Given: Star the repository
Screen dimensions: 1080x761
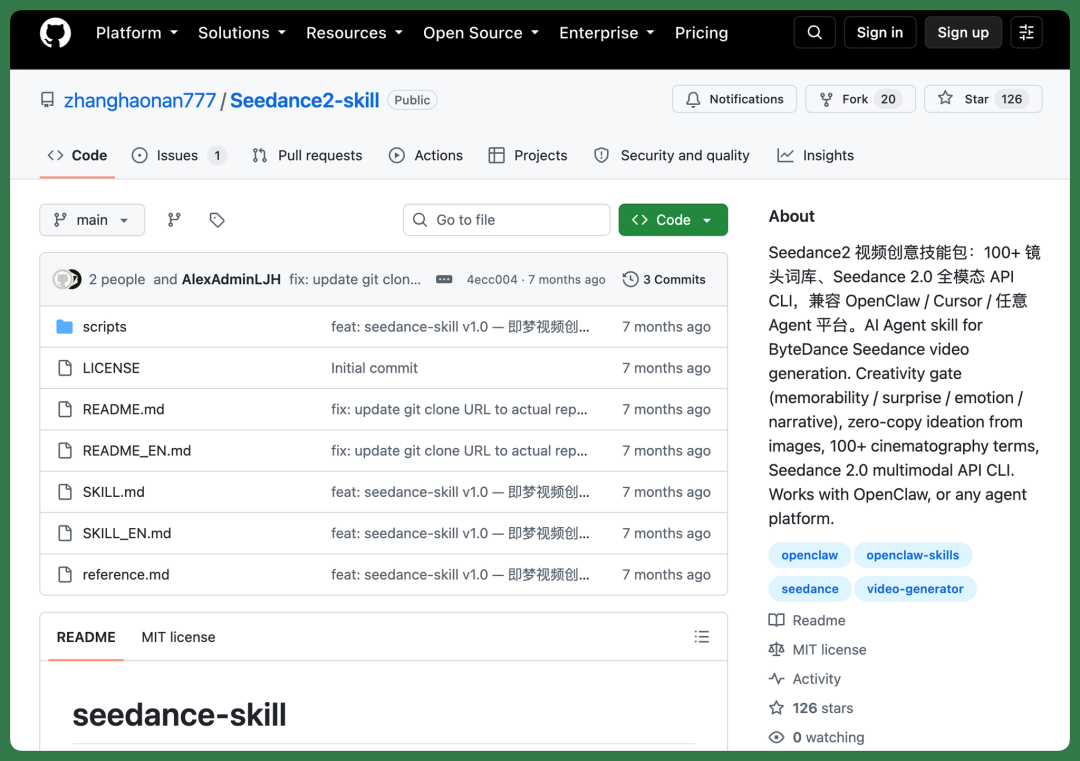Looking at the screenshot, I should coord(983,99).
